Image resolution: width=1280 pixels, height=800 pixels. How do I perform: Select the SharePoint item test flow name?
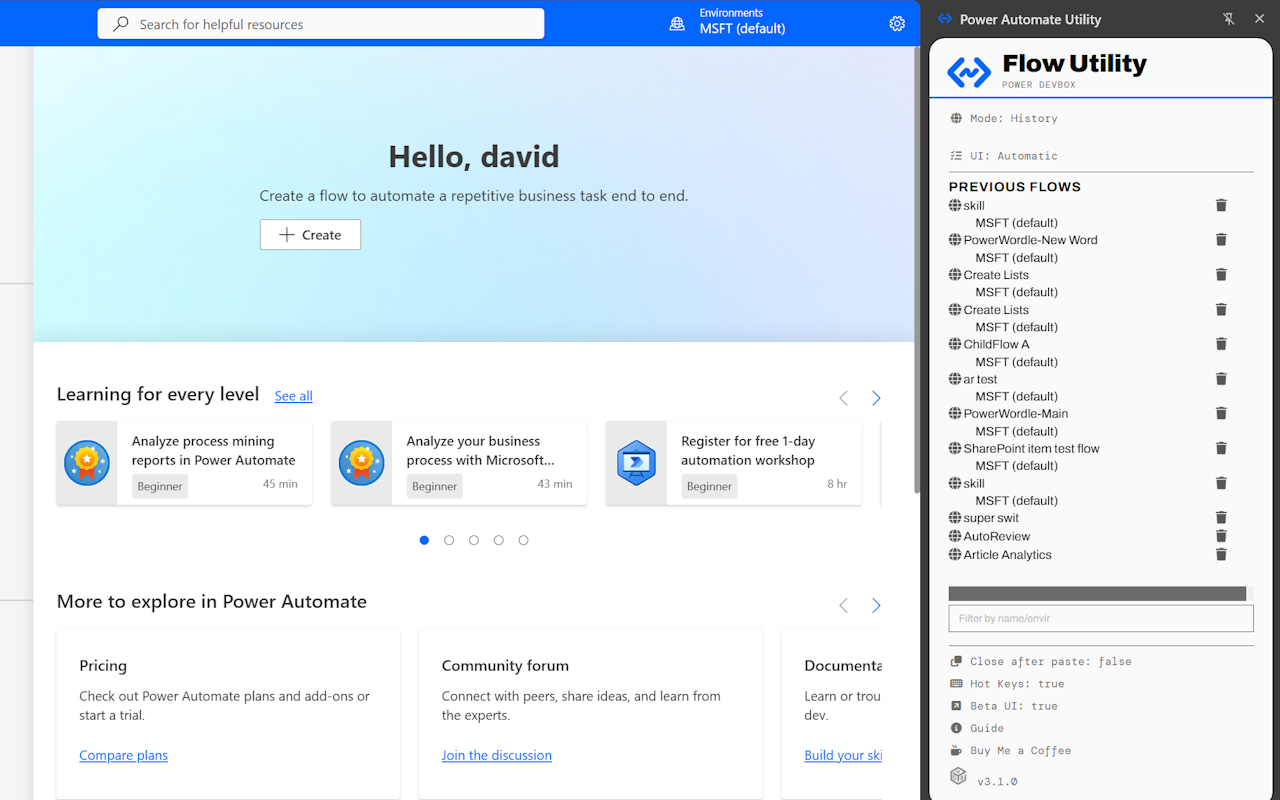click(1031, 448)
